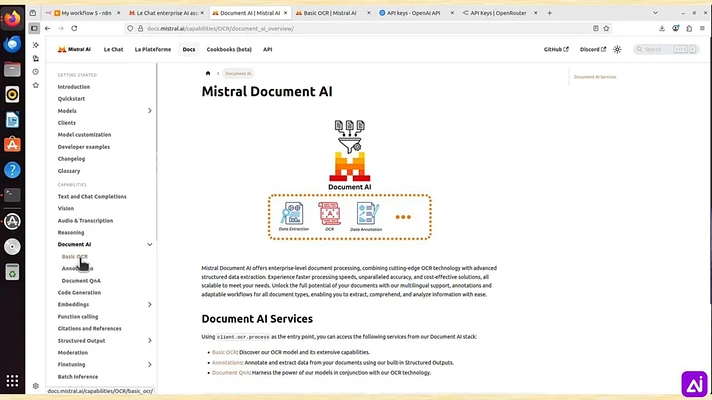Expand the Embeddings sidebar section
The image size is (712, 400).
(x=149, y=305)
